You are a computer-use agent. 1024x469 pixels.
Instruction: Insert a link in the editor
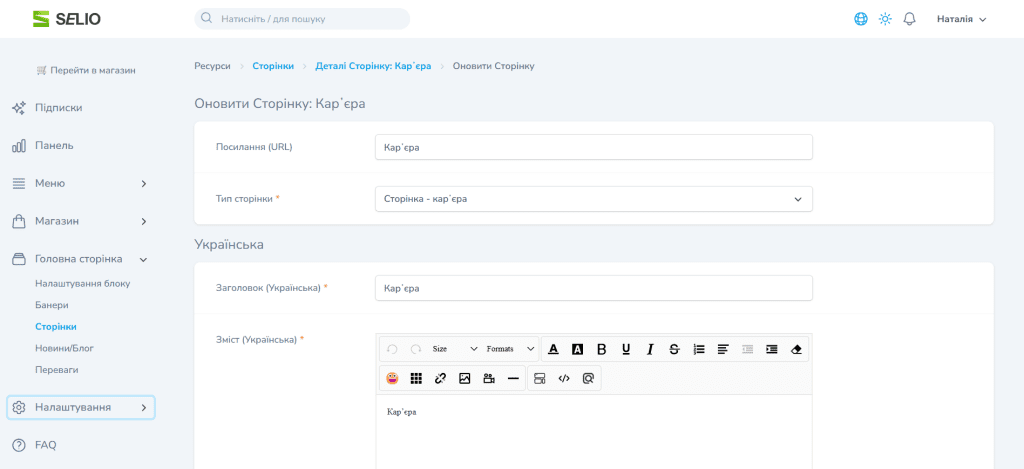click(x=440, y=378)
